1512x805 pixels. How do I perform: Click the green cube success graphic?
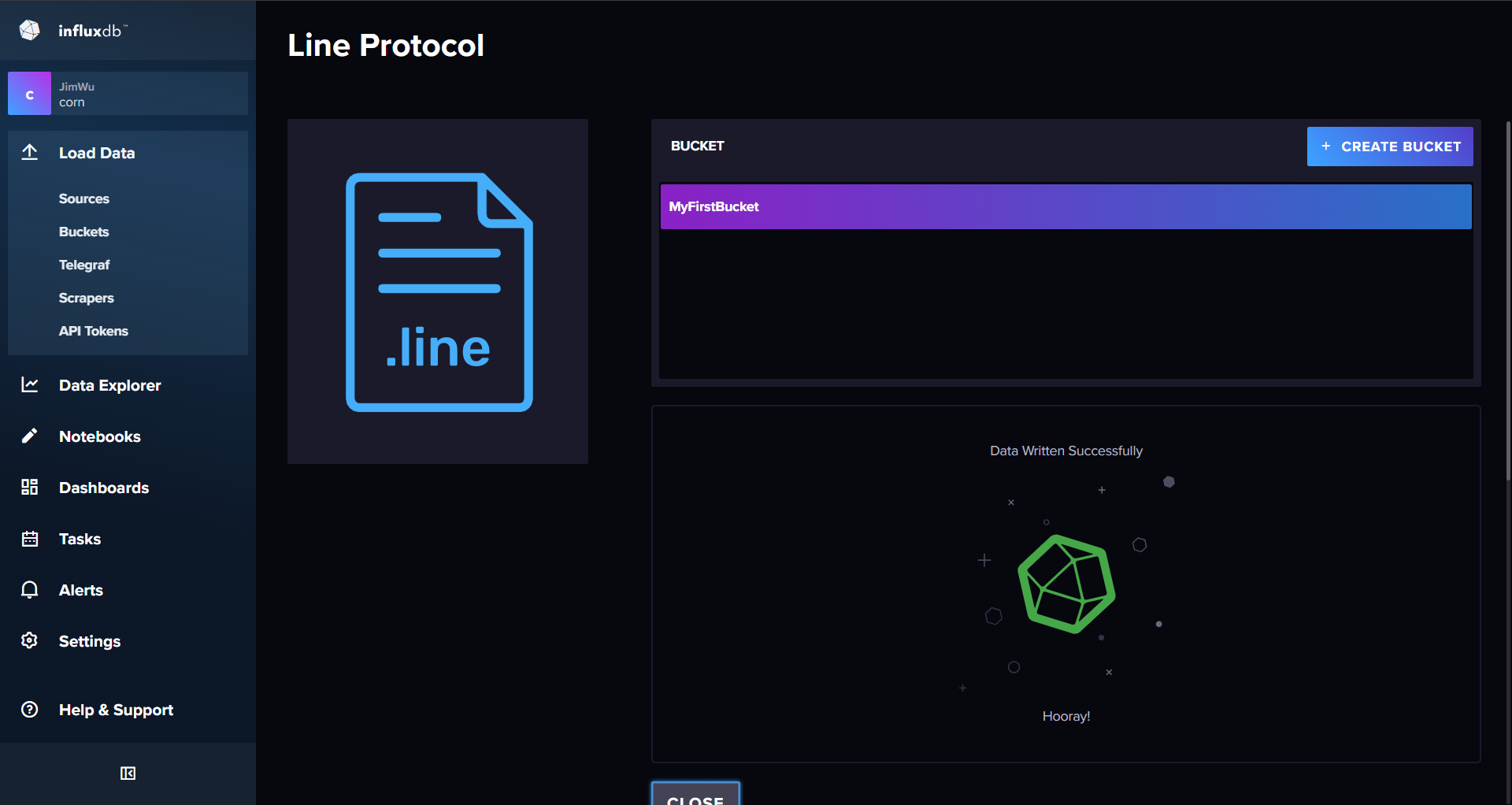(1066, 584)
